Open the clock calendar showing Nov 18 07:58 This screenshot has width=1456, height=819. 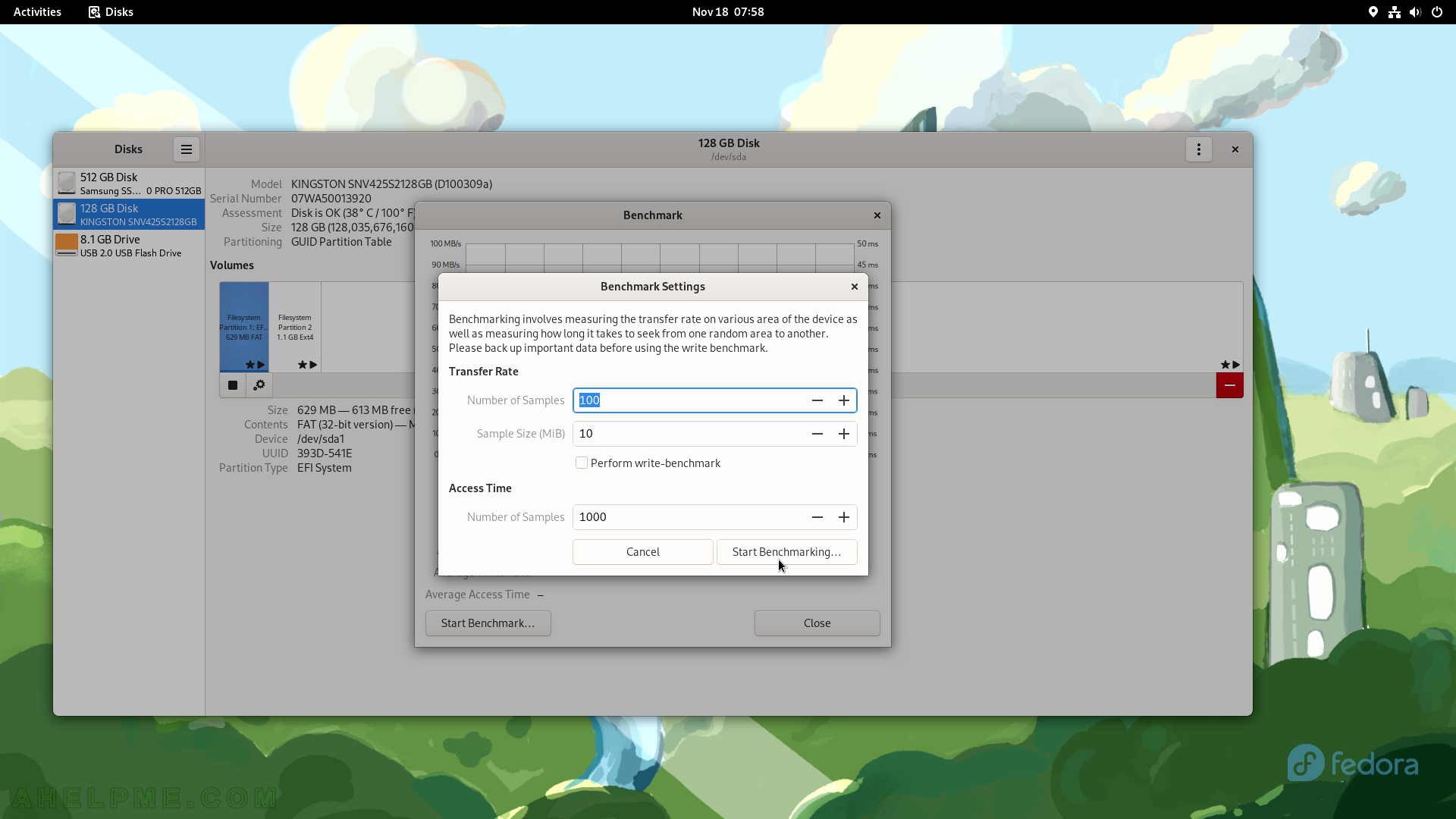tap(728, 12)
